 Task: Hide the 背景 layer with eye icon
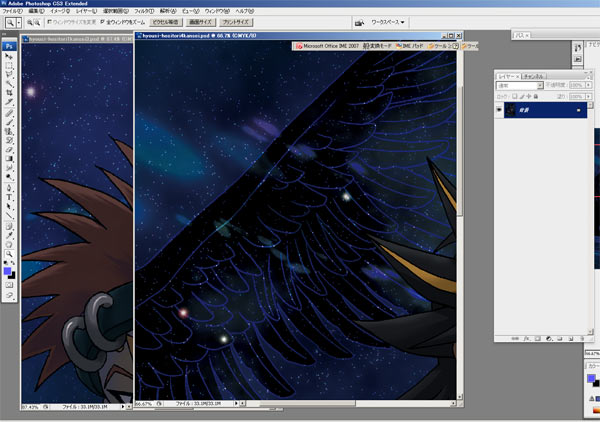click(499, 110)
